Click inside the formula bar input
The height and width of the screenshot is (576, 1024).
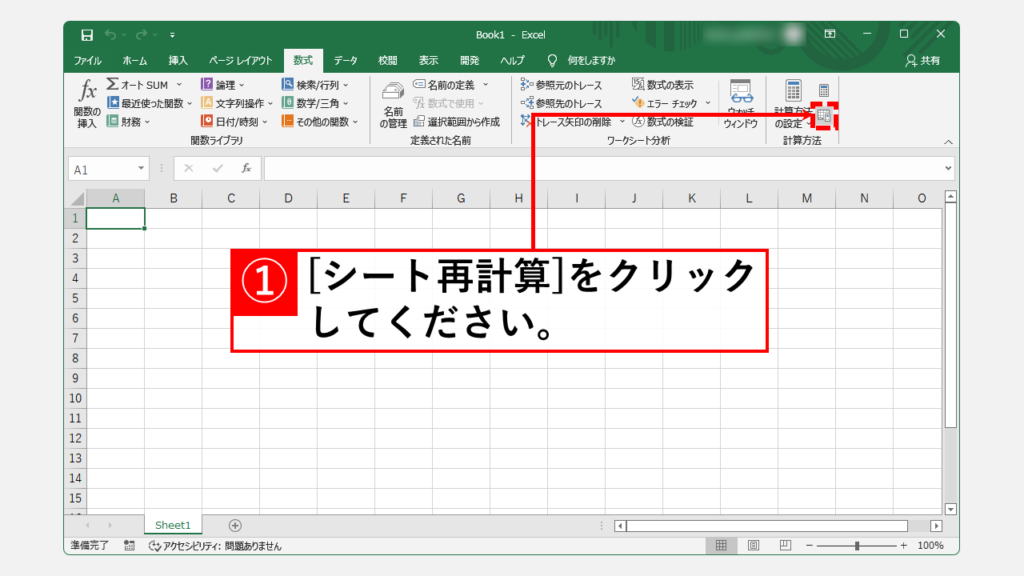coord(600,169)
